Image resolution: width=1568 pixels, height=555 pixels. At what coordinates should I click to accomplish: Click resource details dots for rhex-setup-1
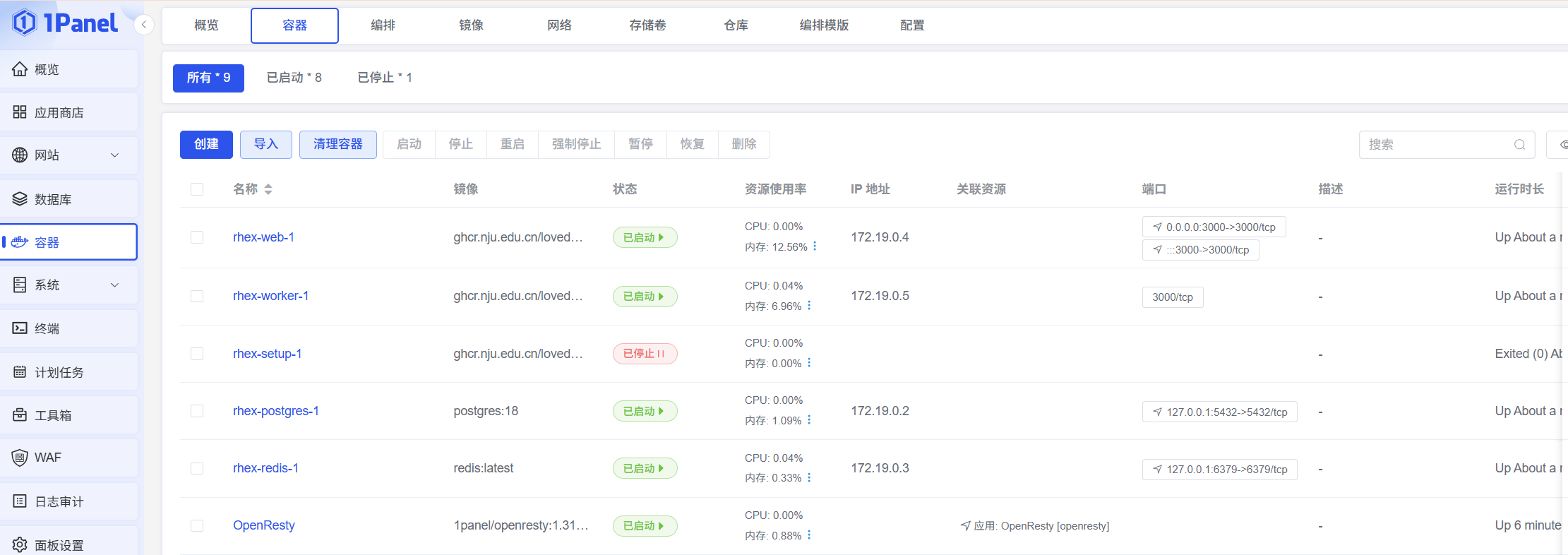pyautogui.click(x=809, y=363)
